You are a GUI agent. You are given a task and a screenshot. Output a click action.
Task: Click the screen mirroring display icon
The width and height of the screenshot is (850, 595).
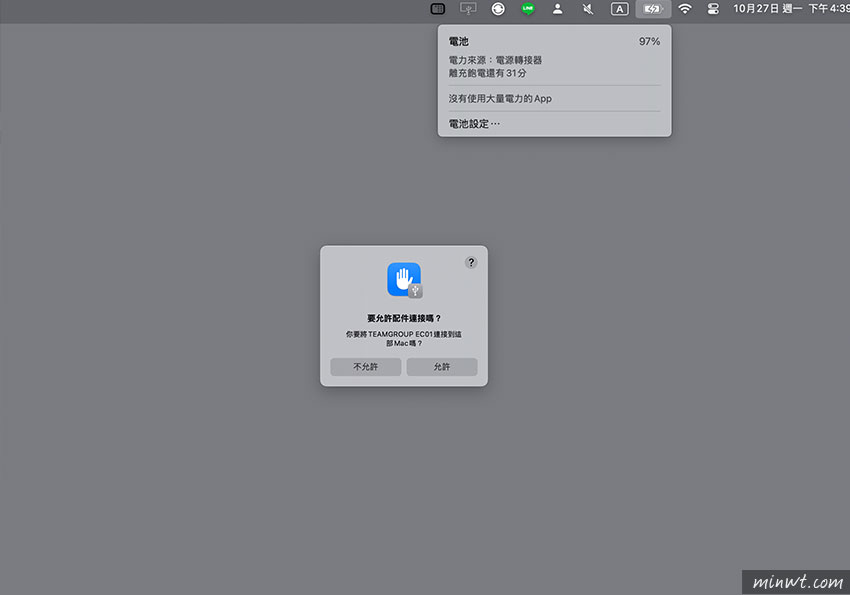468,9
